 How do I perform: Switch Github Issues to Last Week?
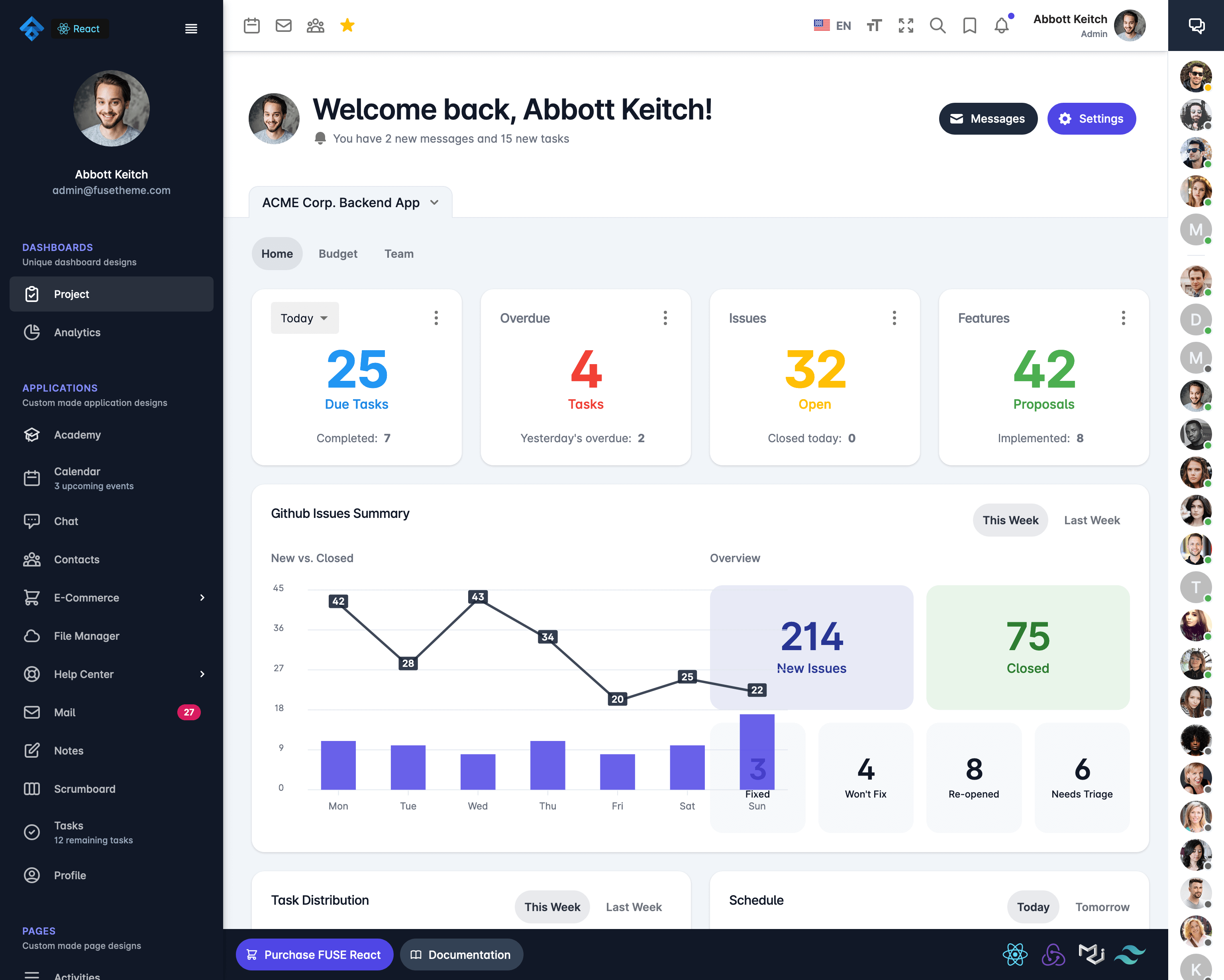(1091, 520)
